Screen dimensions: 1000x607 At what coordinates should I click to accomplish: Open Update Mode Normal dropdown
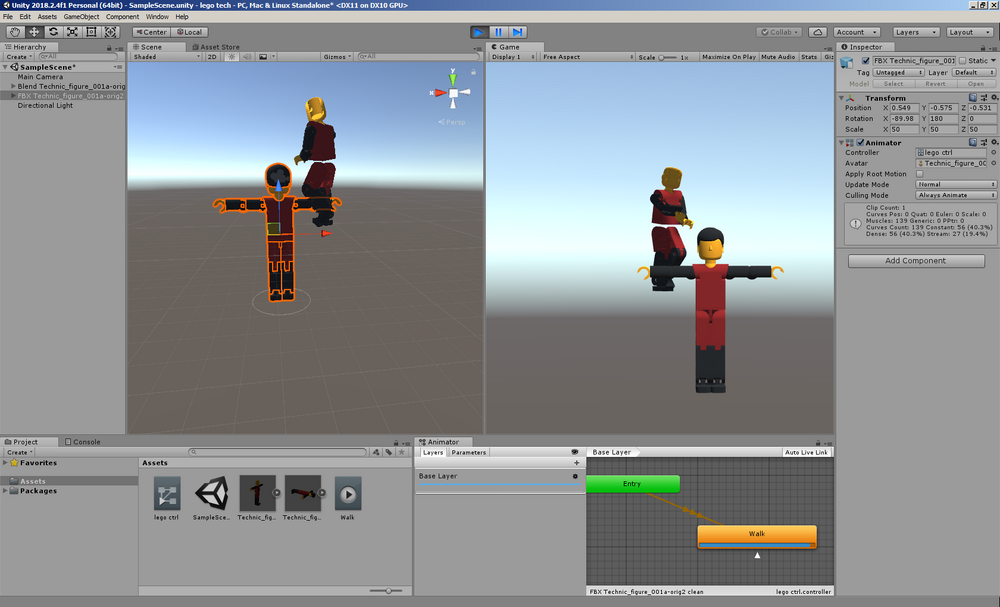pos(955,184)
